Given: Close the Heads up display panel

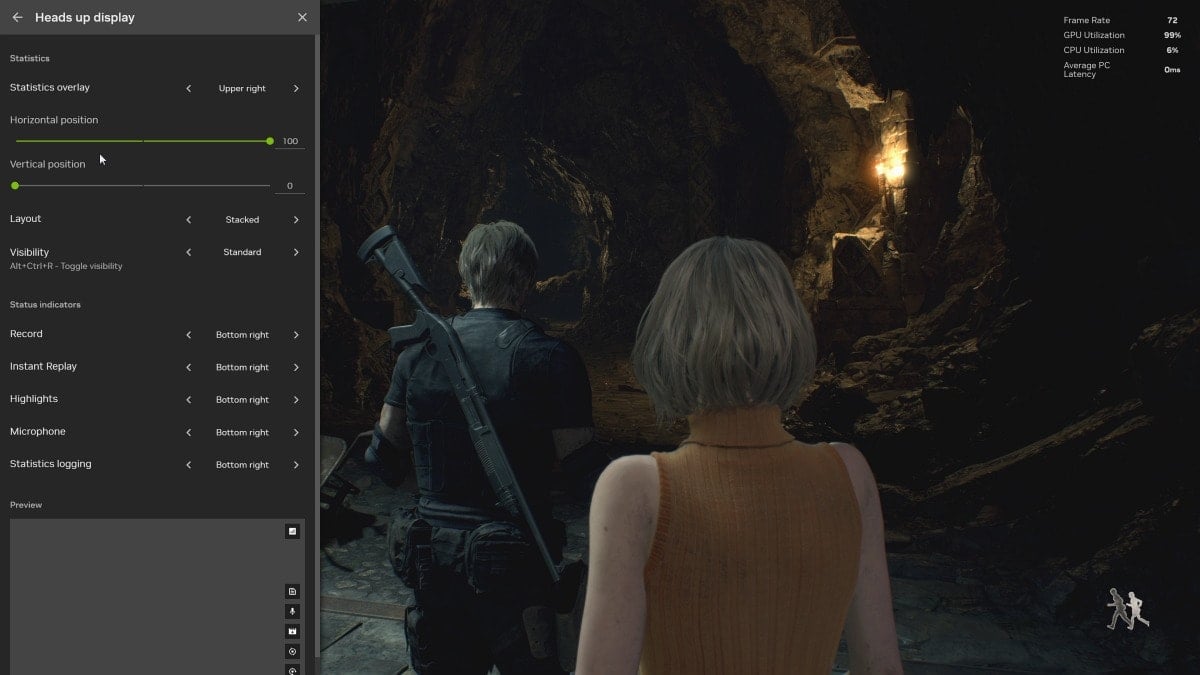Looking at the screenshot, I should tap(302, 17).
